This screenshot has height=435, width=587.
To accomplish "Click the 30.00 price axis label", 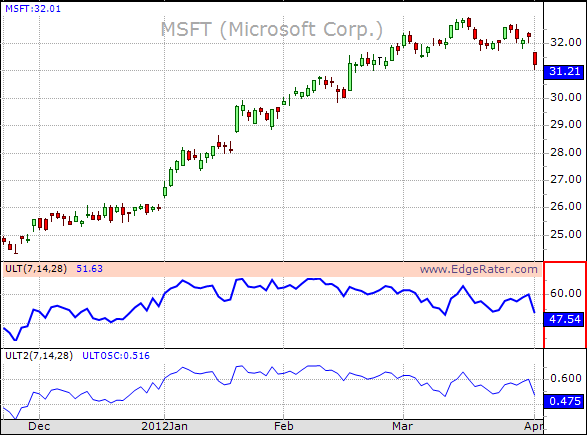I will (566, 97).
